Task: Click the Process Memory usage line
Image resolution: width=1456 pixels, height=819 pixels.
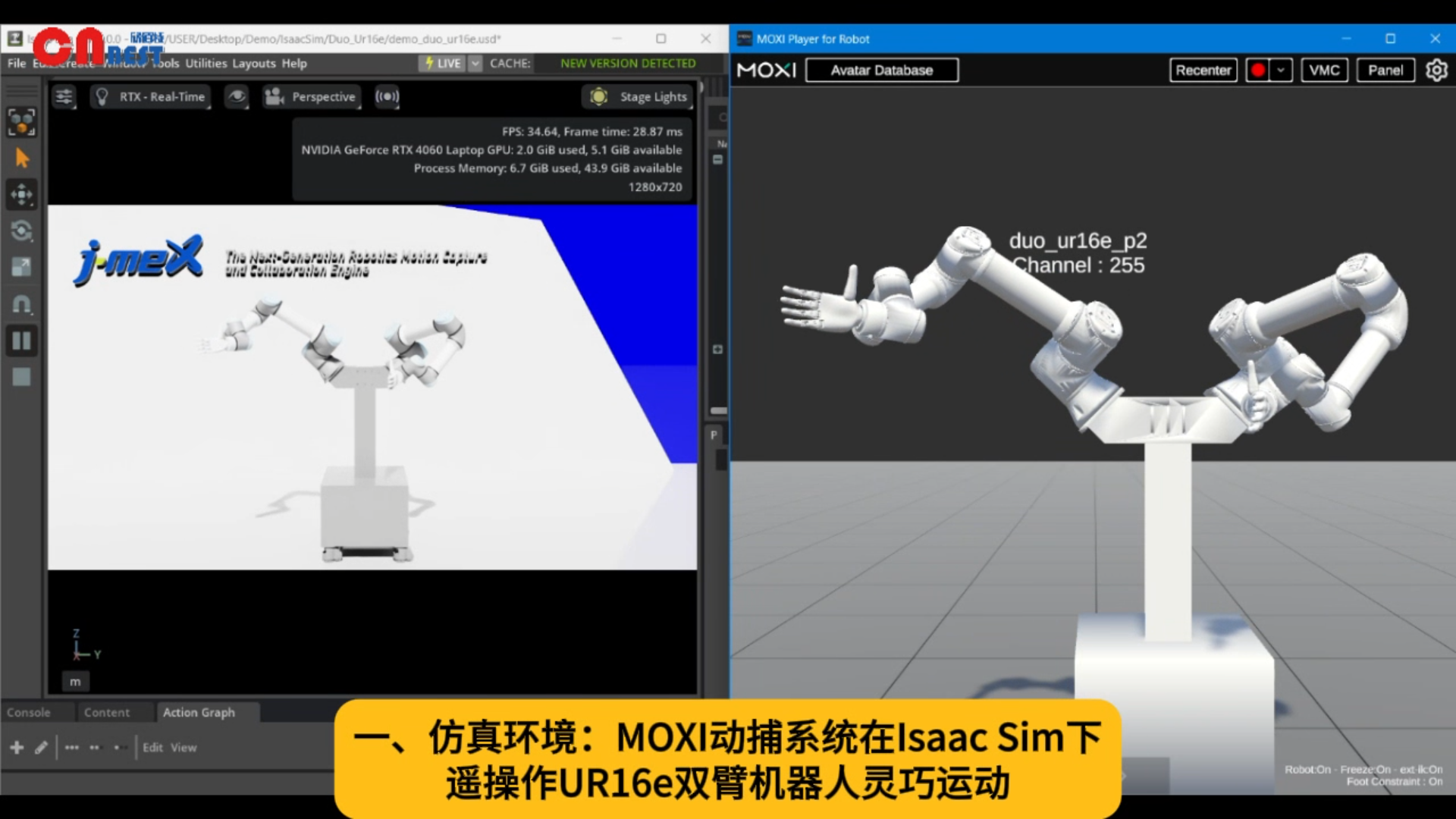Action: [548, 168]
